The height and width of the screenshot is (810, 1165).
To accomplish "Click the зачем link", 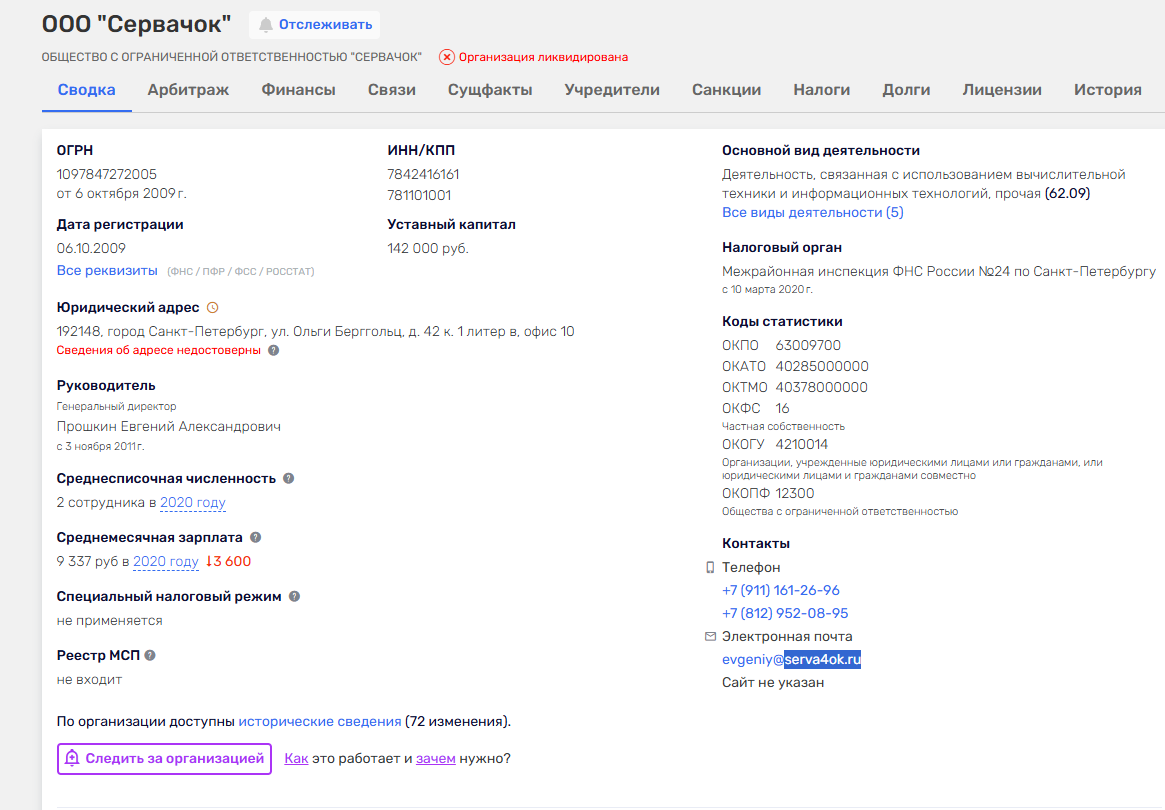I will tap(435, 759).
